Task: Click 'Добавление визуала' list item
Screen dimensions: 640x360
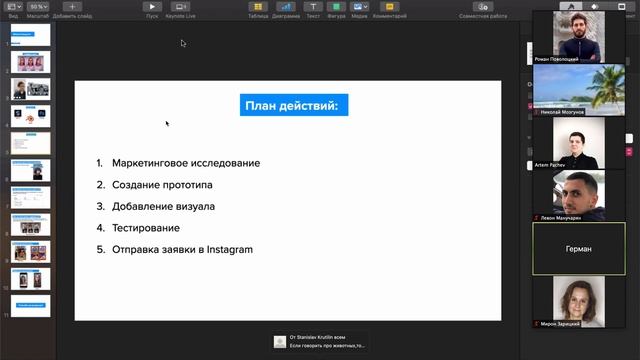Action: point(163,206)
